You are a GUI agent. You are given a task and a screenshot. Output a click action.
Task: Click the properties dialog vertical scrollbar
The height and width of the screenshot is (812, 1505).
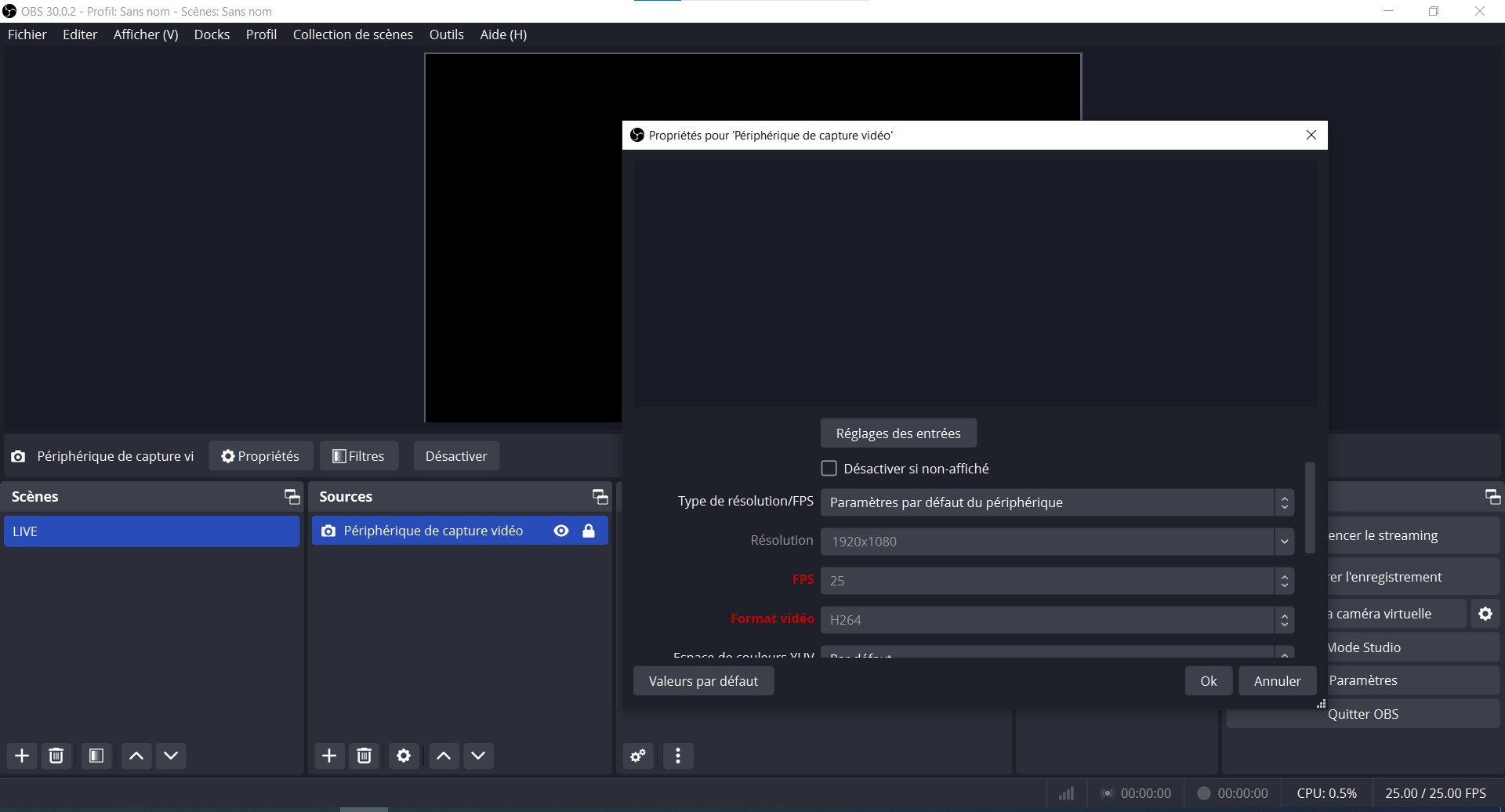[x=1310, y=508]
